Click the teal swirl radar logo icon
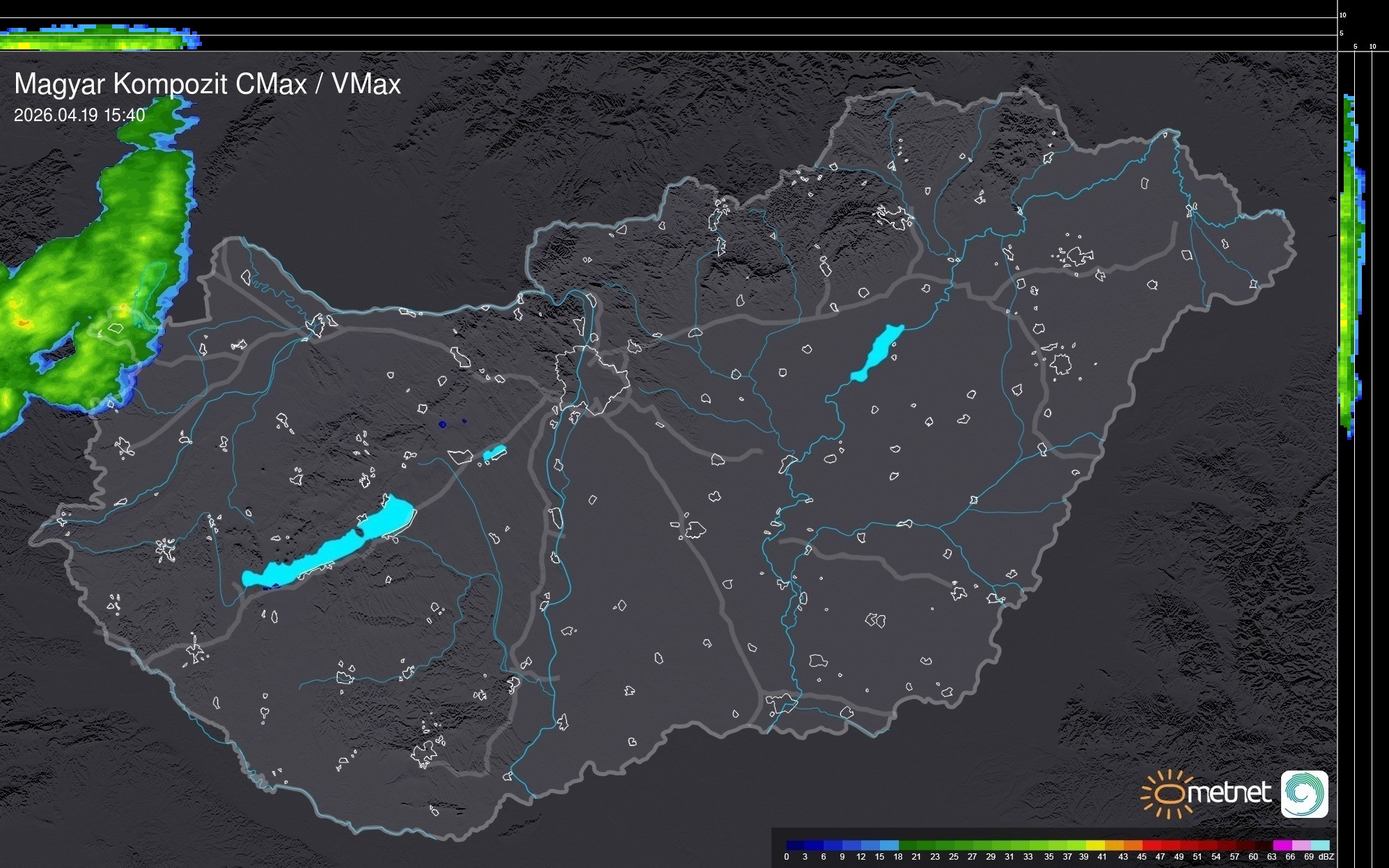This screenshot has width=1389, height=868. [1304, 794]
